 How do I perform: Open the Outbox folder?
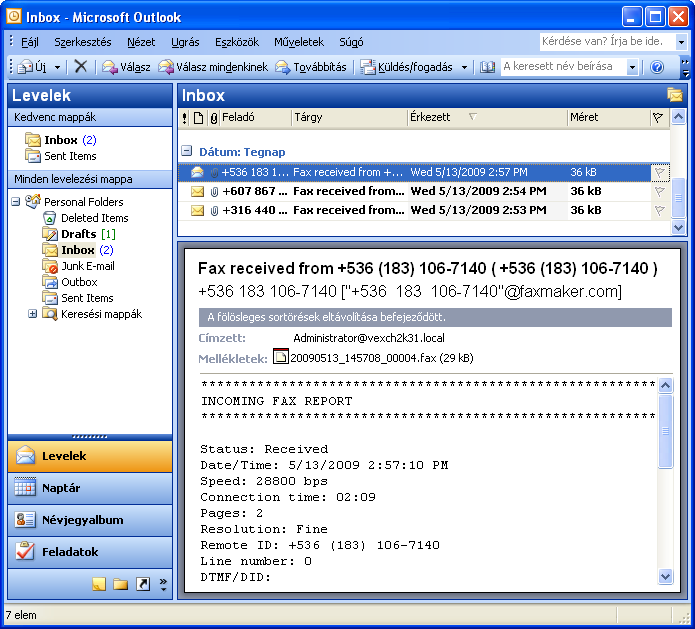pyautogui.click(x=70, y=282)
